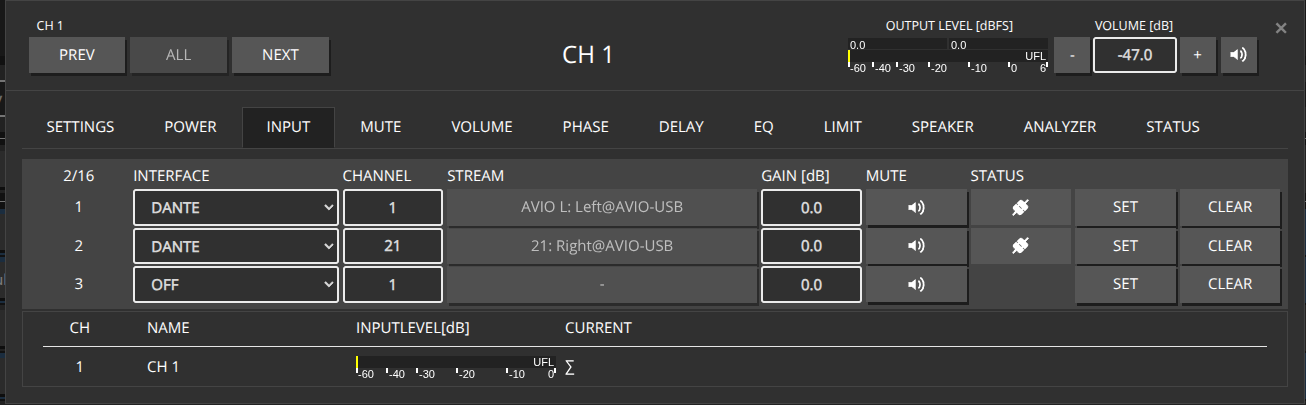Toggle mute for input row 2
Image resolution: width=1306 pixels, height=405 pixels.
(x=916, y=246)
